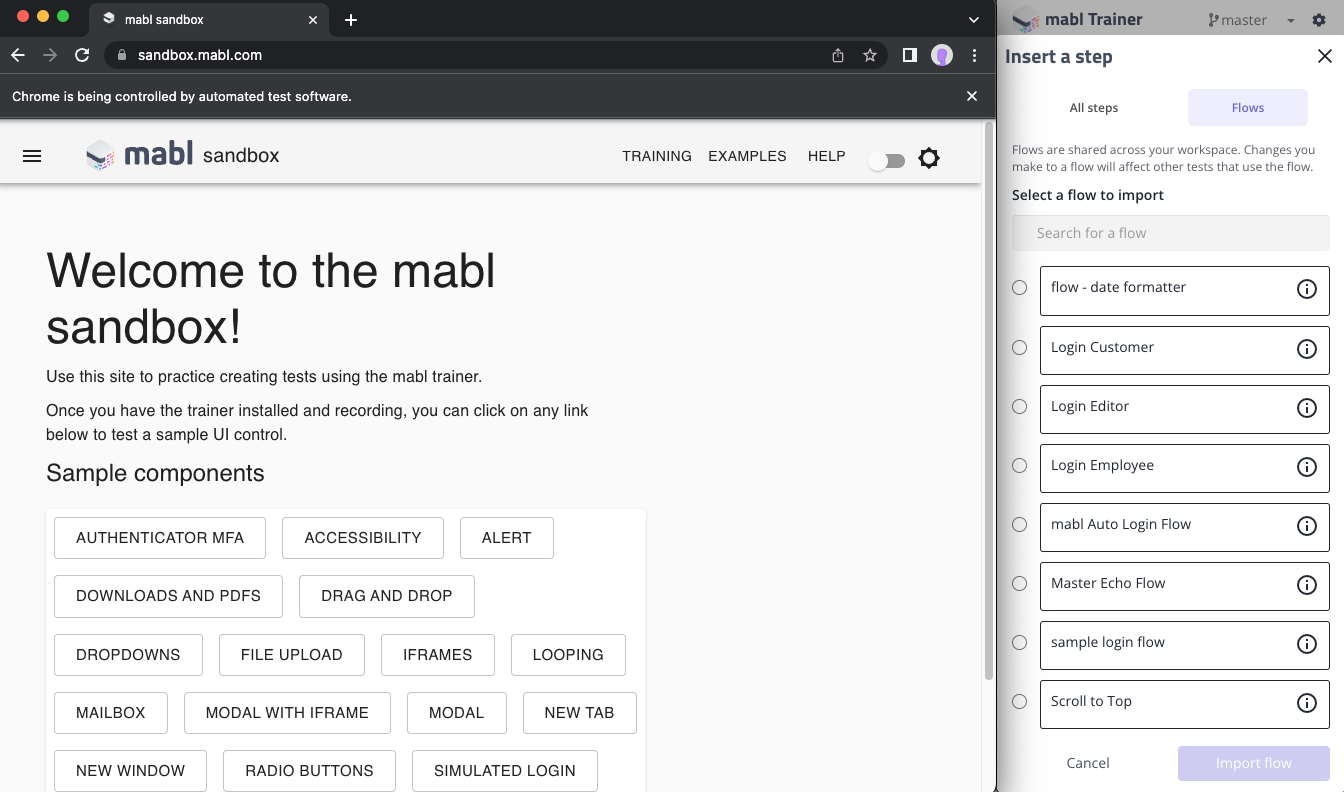Image resolution: width=1344 pixels, height=792 pixels.
Task: Click the sandbox page vertical scrollbar
Action: tap(989, 400)
